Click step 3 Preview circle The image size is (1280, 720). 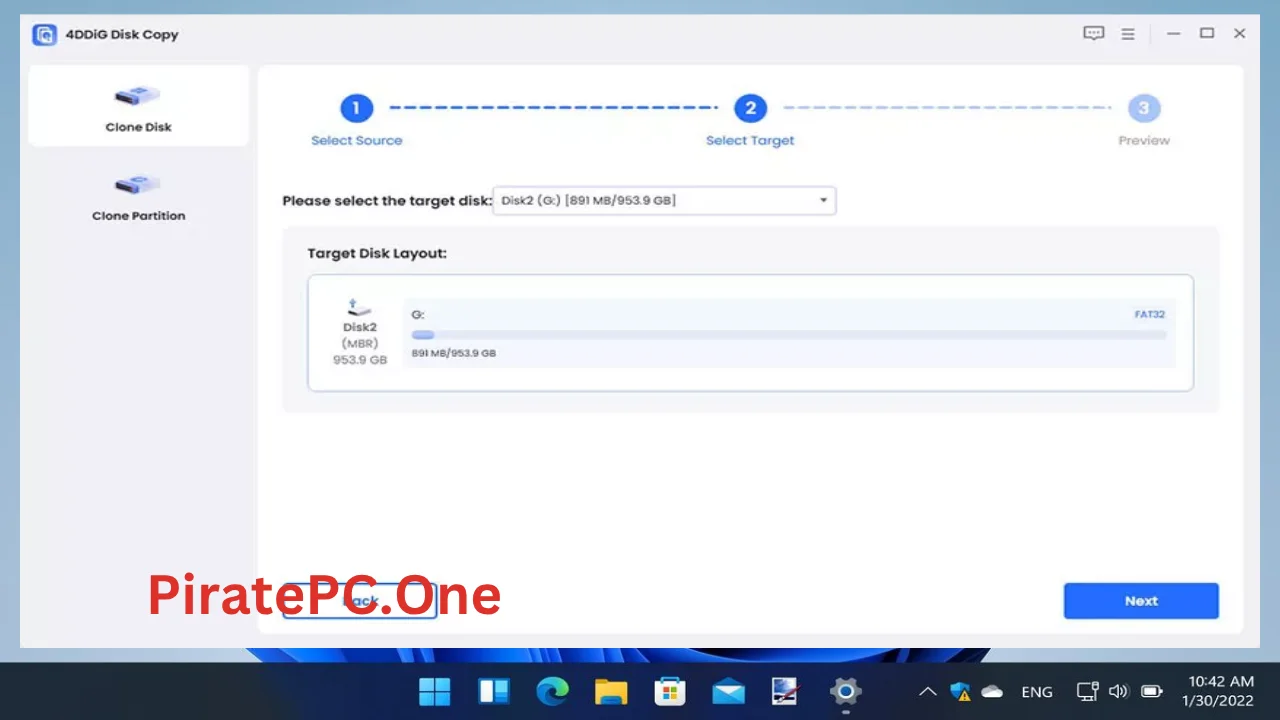pyautogui.click(x=1144, y=108)
